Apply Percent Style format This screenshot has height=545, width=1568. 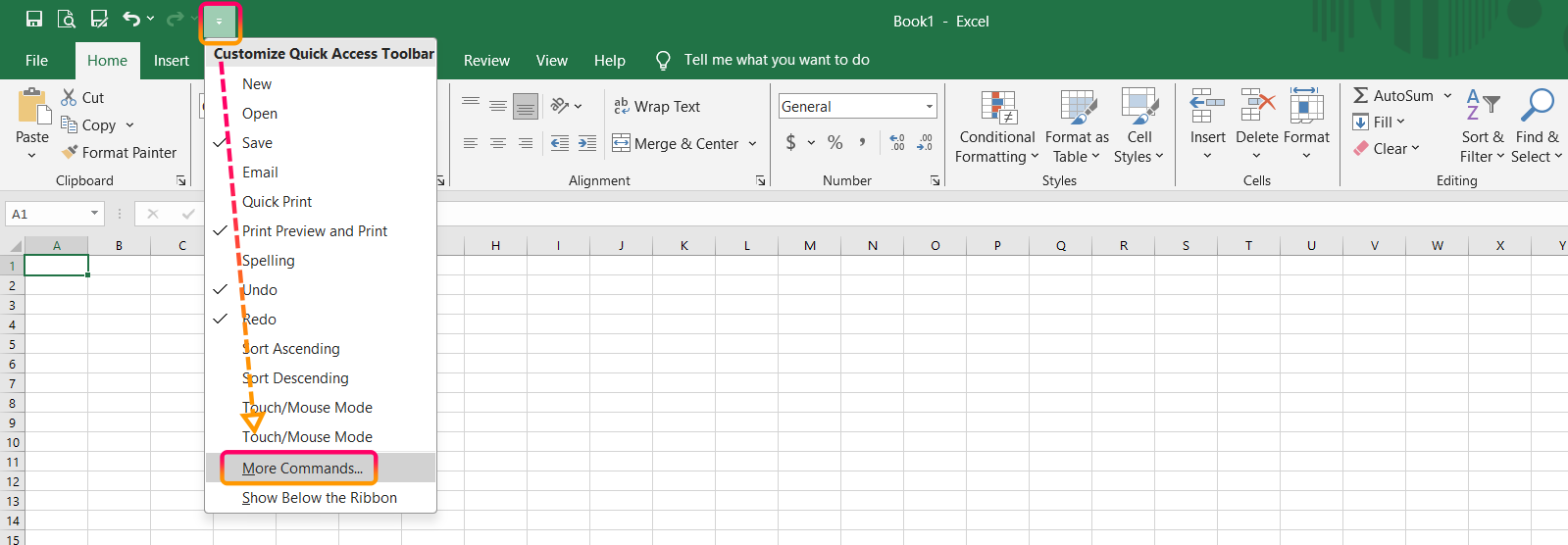click(x=835, y=142)
